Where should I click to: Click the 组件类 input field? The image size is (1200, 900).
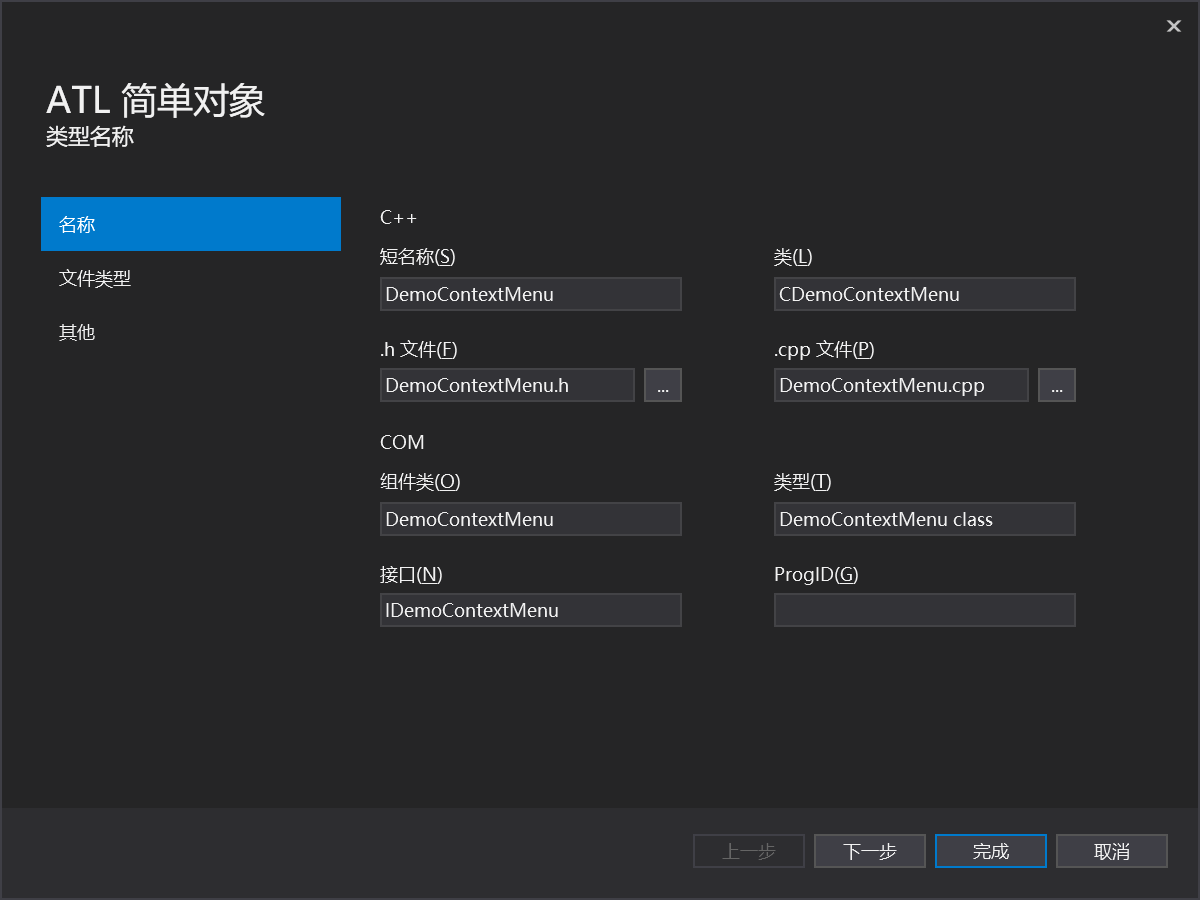tap(530, 519)
